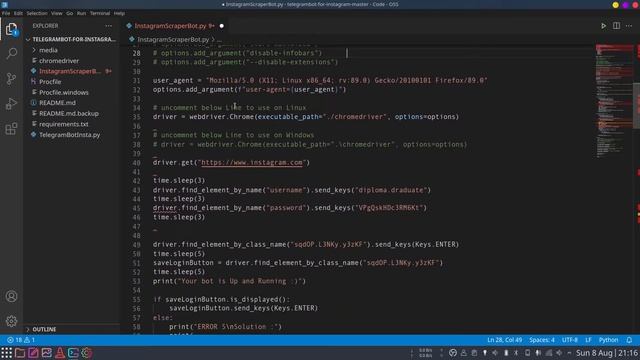Click the line 35 number in the gutter
The image size is (640, 360).
pyautogui.click(x=137, y=117)
